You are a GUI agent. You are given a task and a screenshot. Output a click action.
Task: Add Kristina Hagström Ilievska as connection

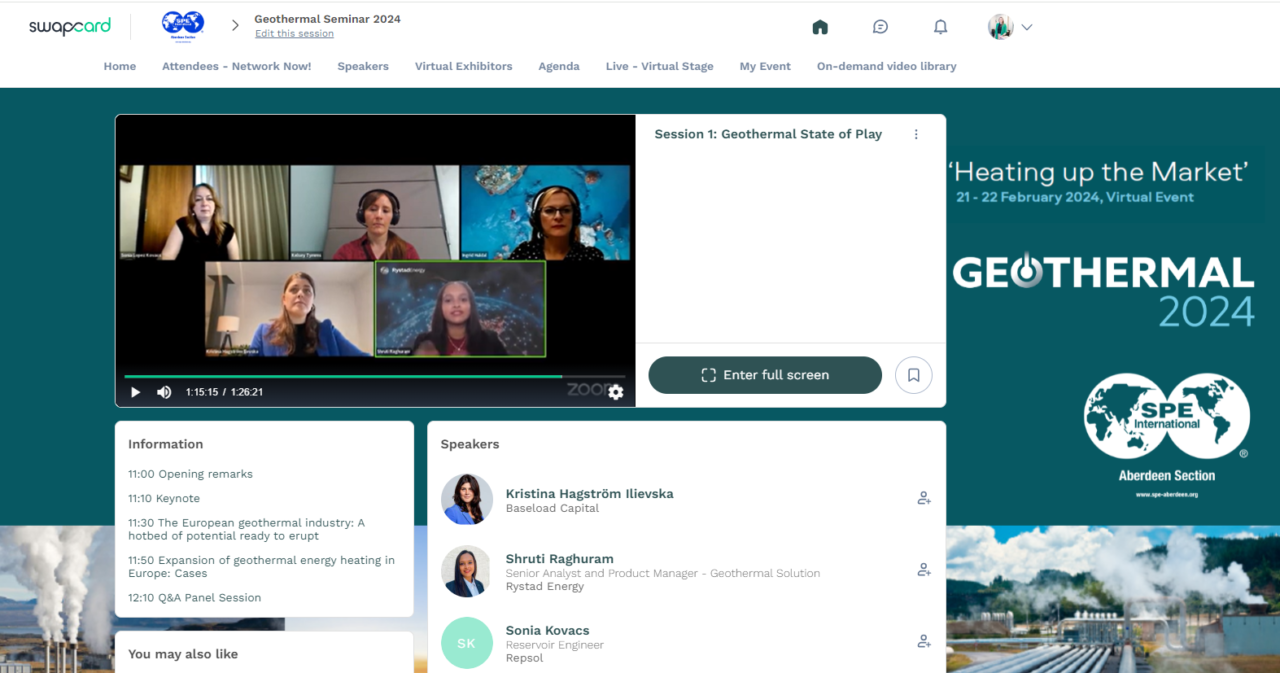click(924, 498)
